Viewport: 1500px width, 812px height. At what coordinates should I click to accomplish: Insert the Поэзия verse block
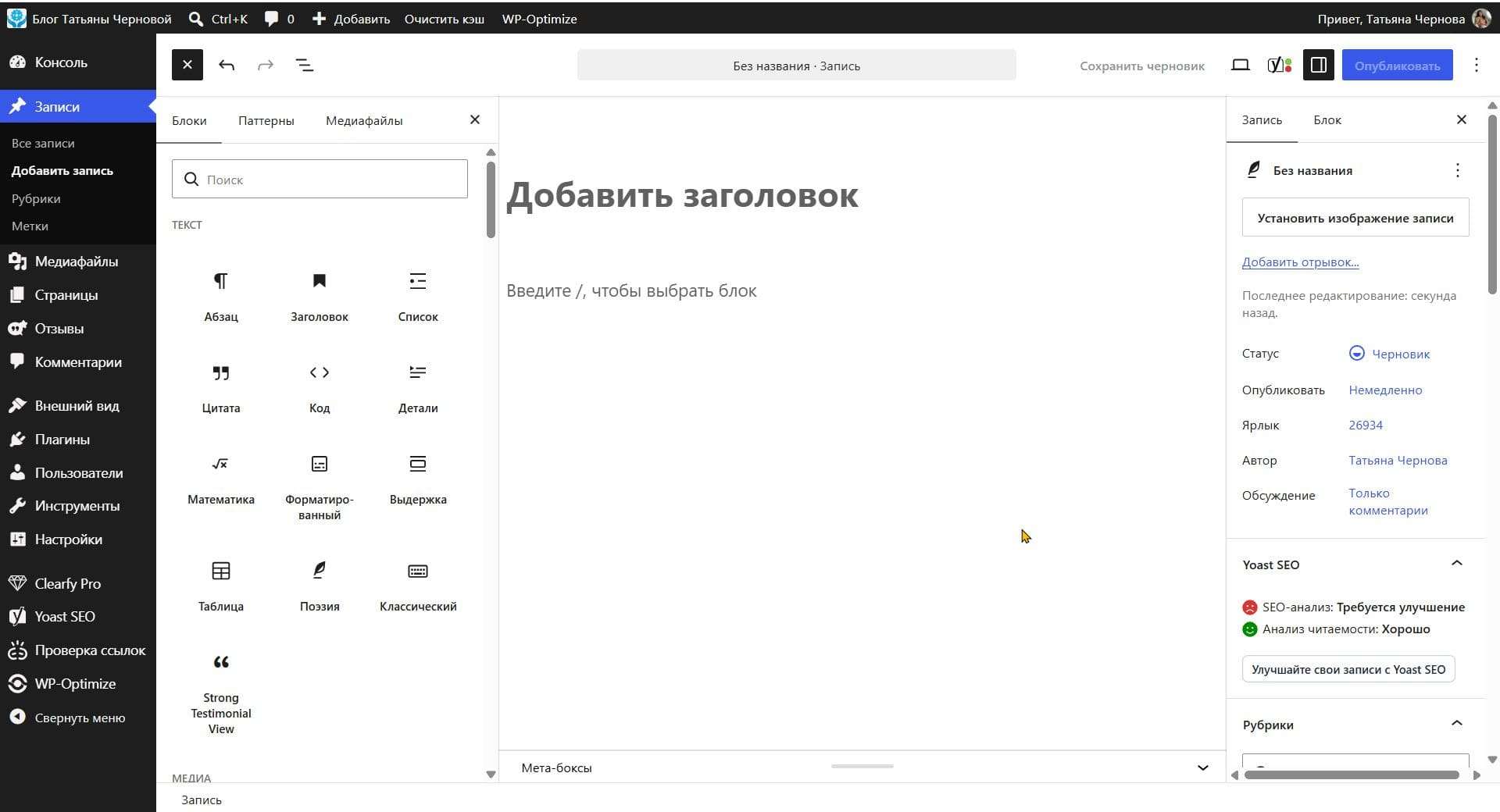(x=320, y=587)
